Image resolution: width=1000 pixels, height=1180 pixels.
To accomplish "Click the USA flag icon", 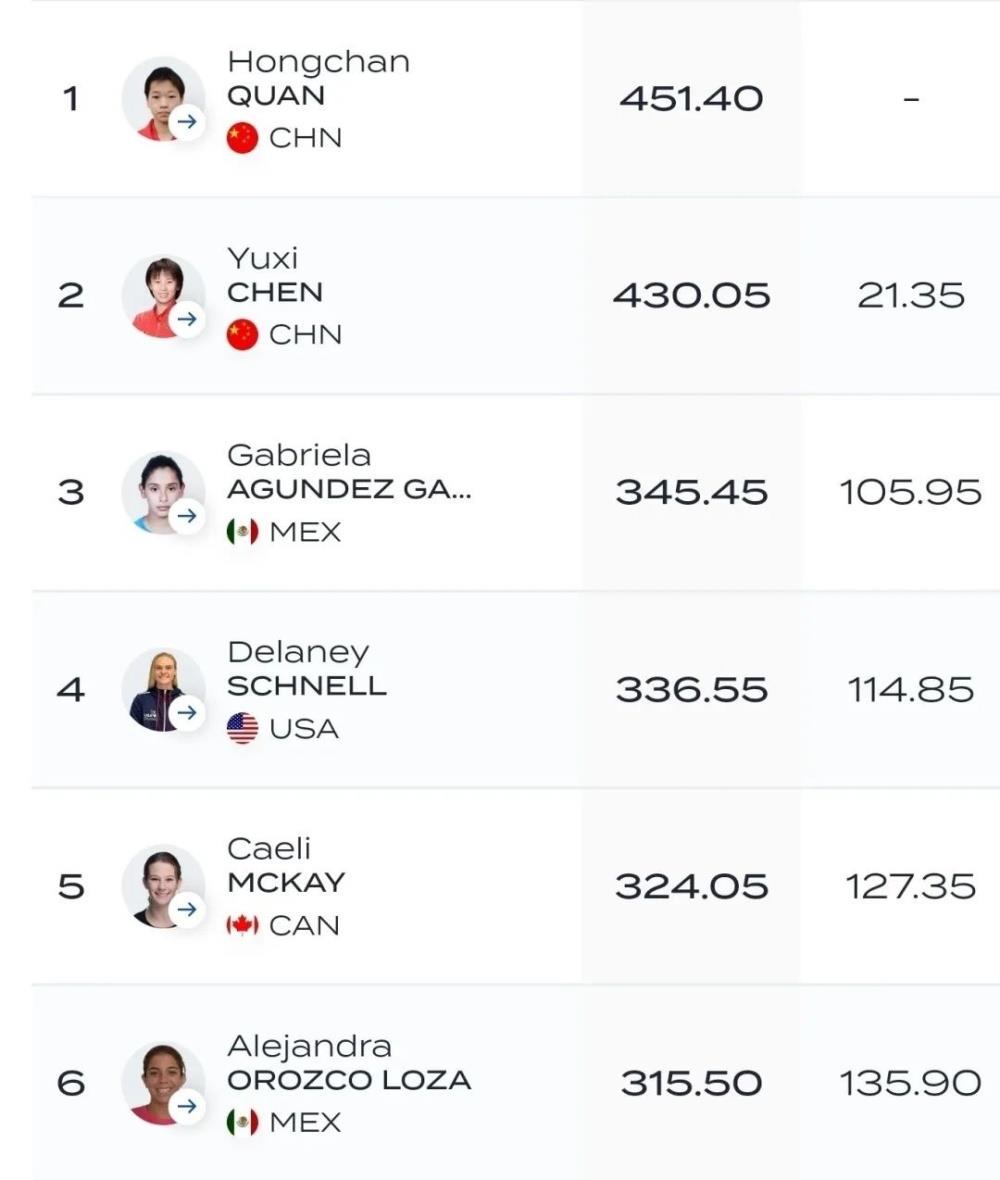I will point(242,728).
